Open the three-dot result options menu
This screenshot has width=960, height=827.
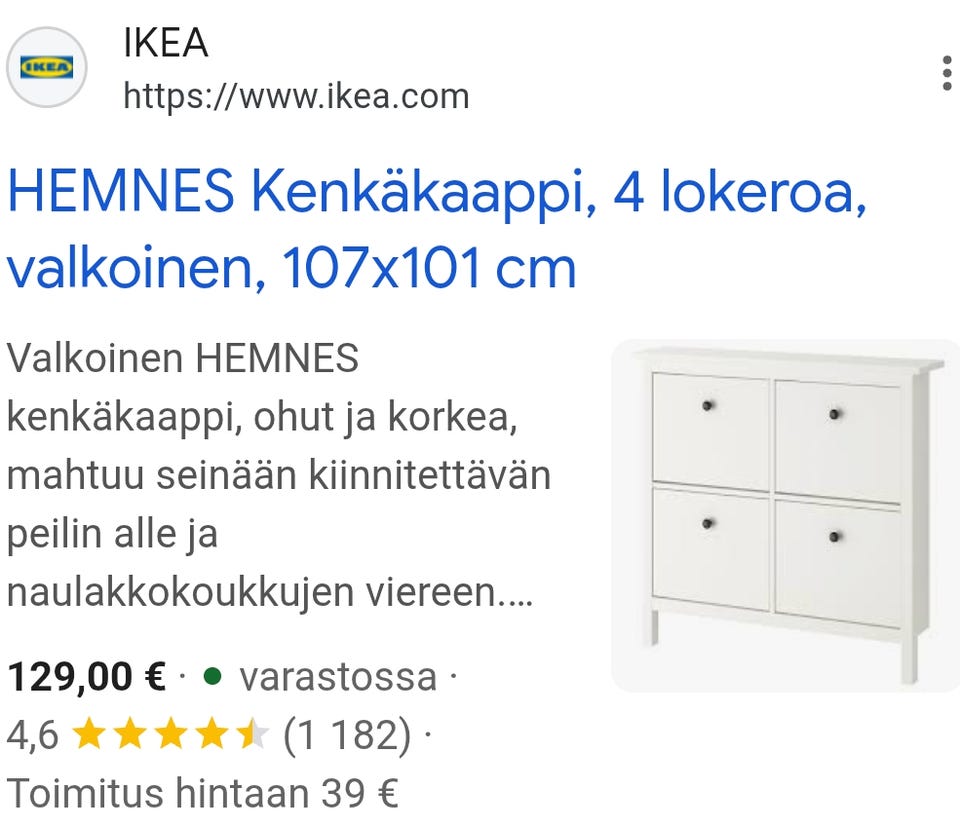[947, 73]
